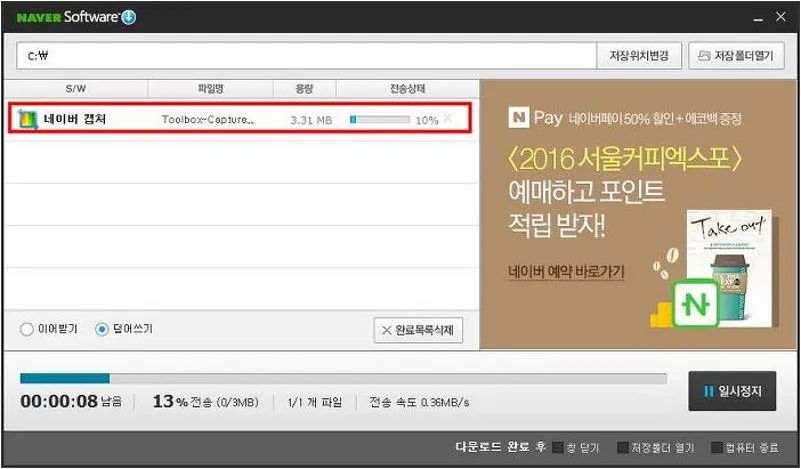Click the C:₩ save path field
Image resolution: width=801 pixels, height=469 pixels.
point(306,56)
